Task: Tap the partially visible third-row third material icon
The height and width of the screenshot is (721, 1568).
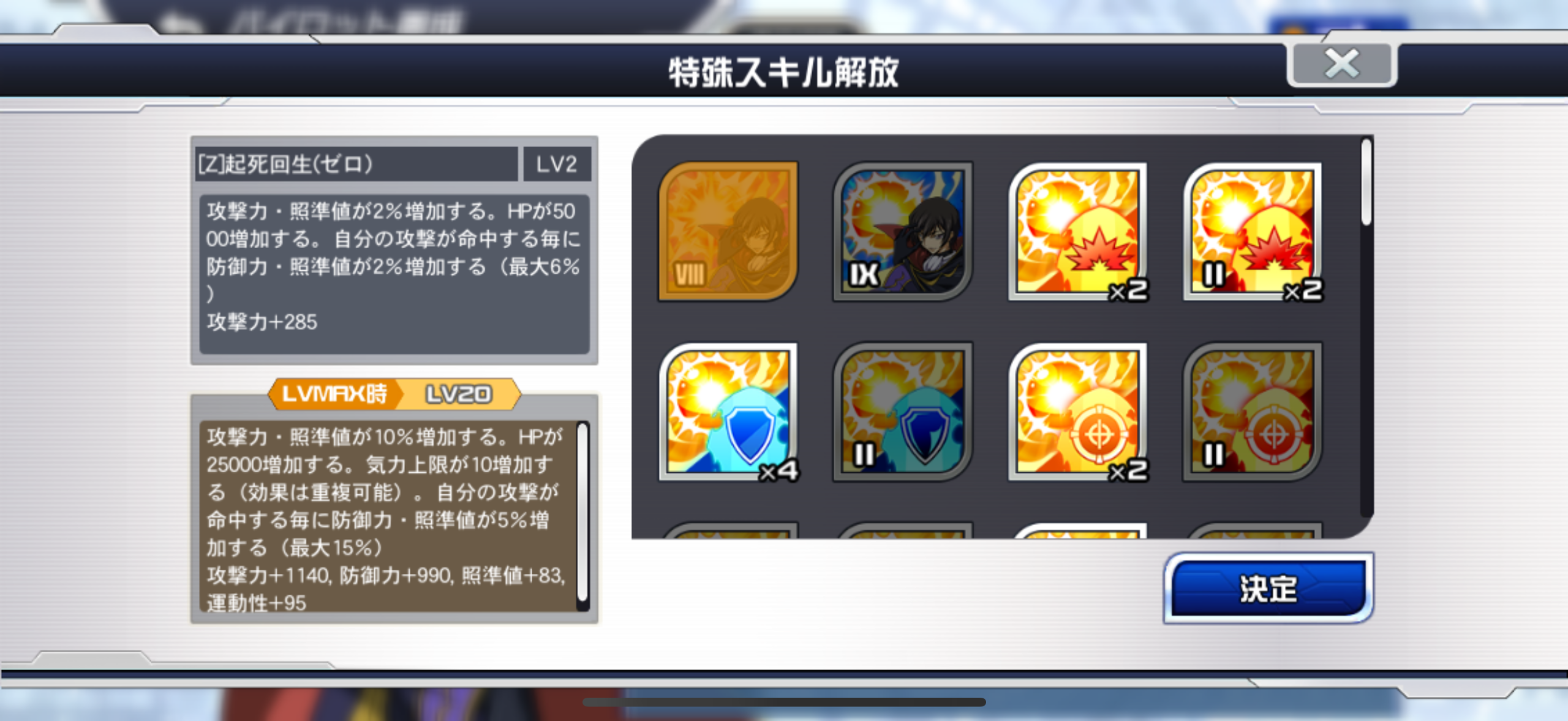Action: pos(1078,530)
